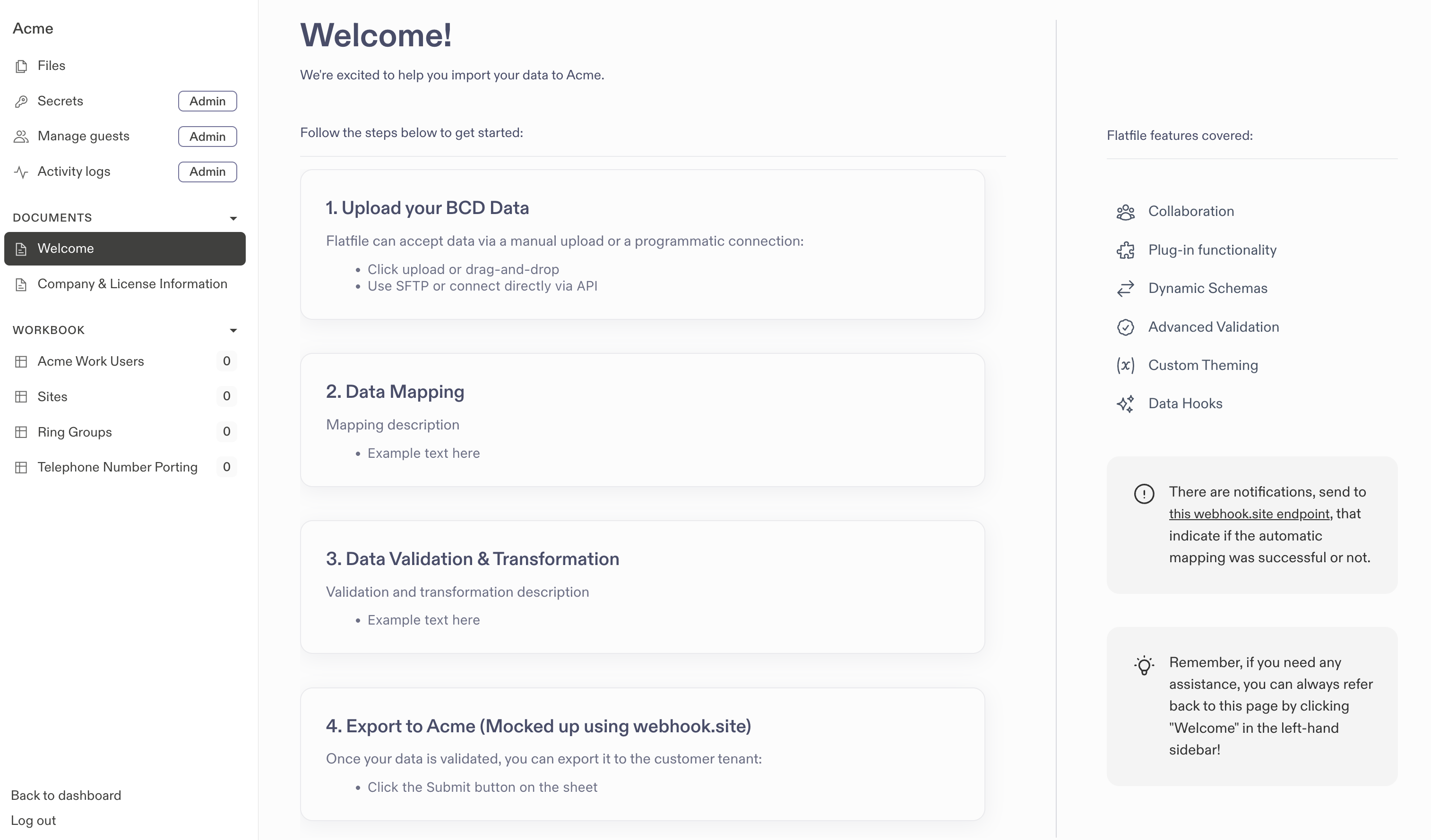Viewport: 1431px width, 840px height.
Task: Click the Secrets key icon
Action: 21,102
